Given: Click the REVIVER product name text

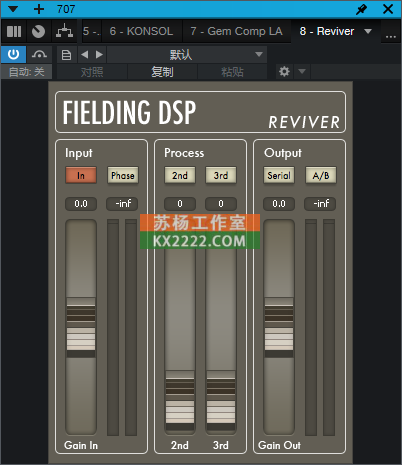Looking at the screenshot, I should (304, 122).
